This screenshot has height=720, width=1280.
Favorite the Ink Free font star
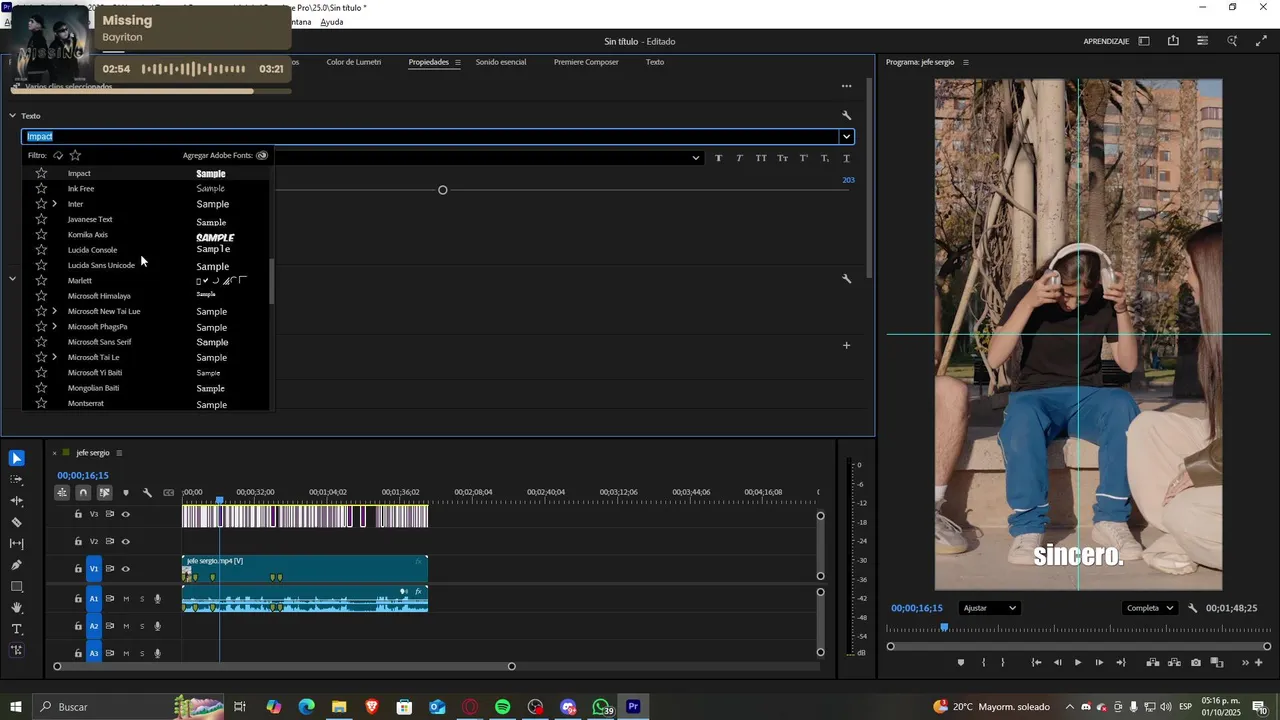[x=41, y=188]
